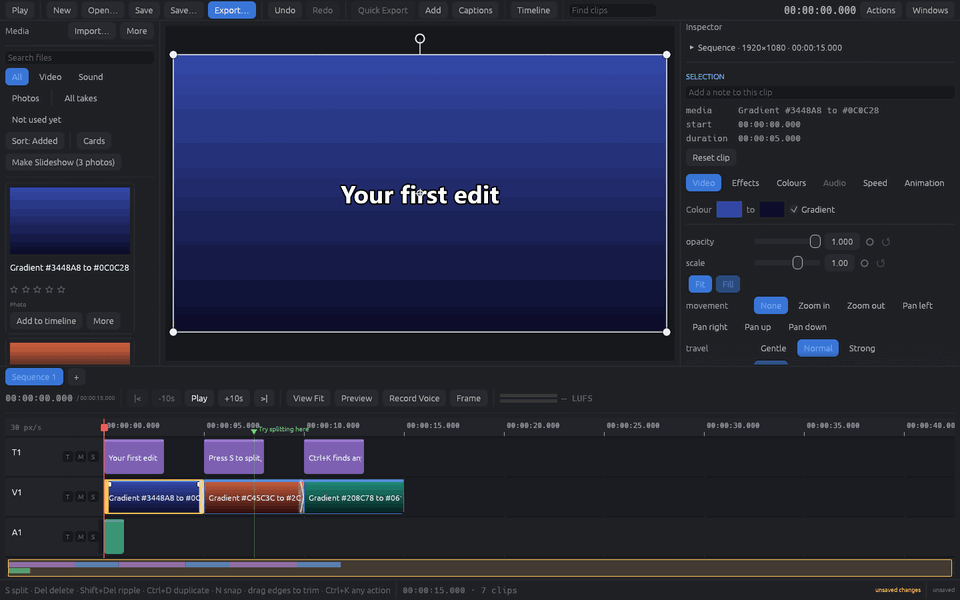Reset opacity with its circular arrow

click(885, 242)
